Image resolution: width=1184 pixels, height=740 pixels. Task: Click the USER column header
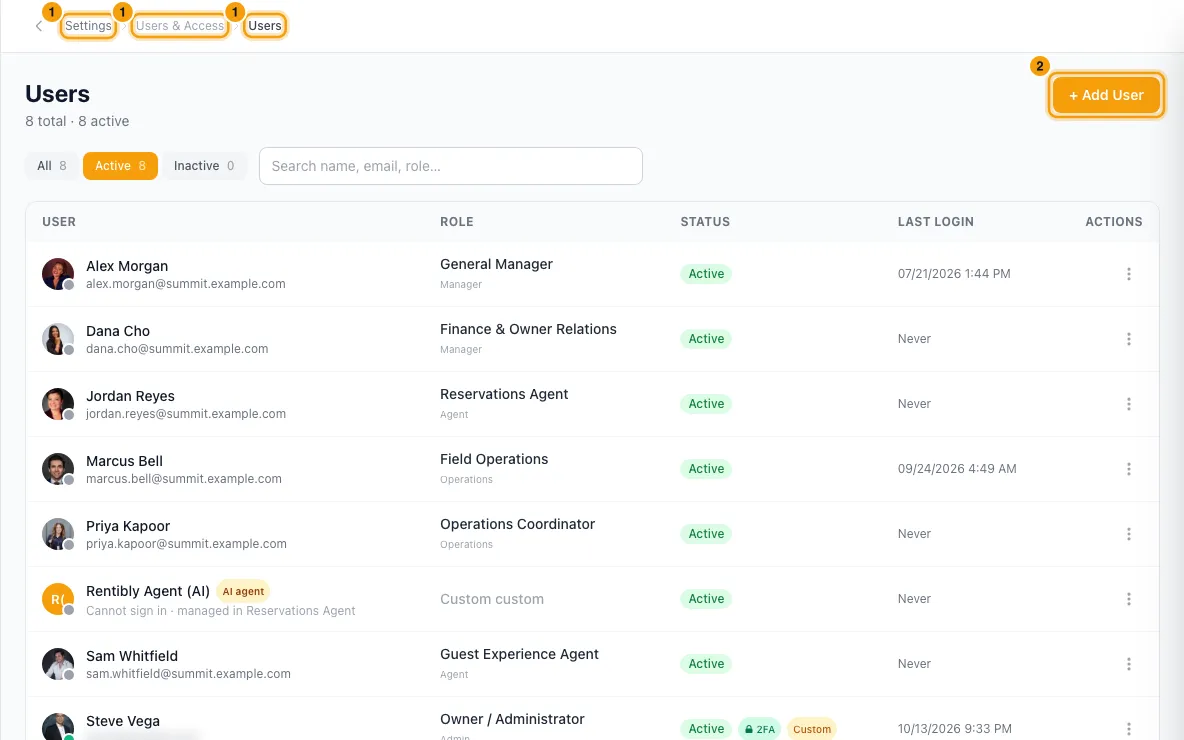click(x=59, y=222)
